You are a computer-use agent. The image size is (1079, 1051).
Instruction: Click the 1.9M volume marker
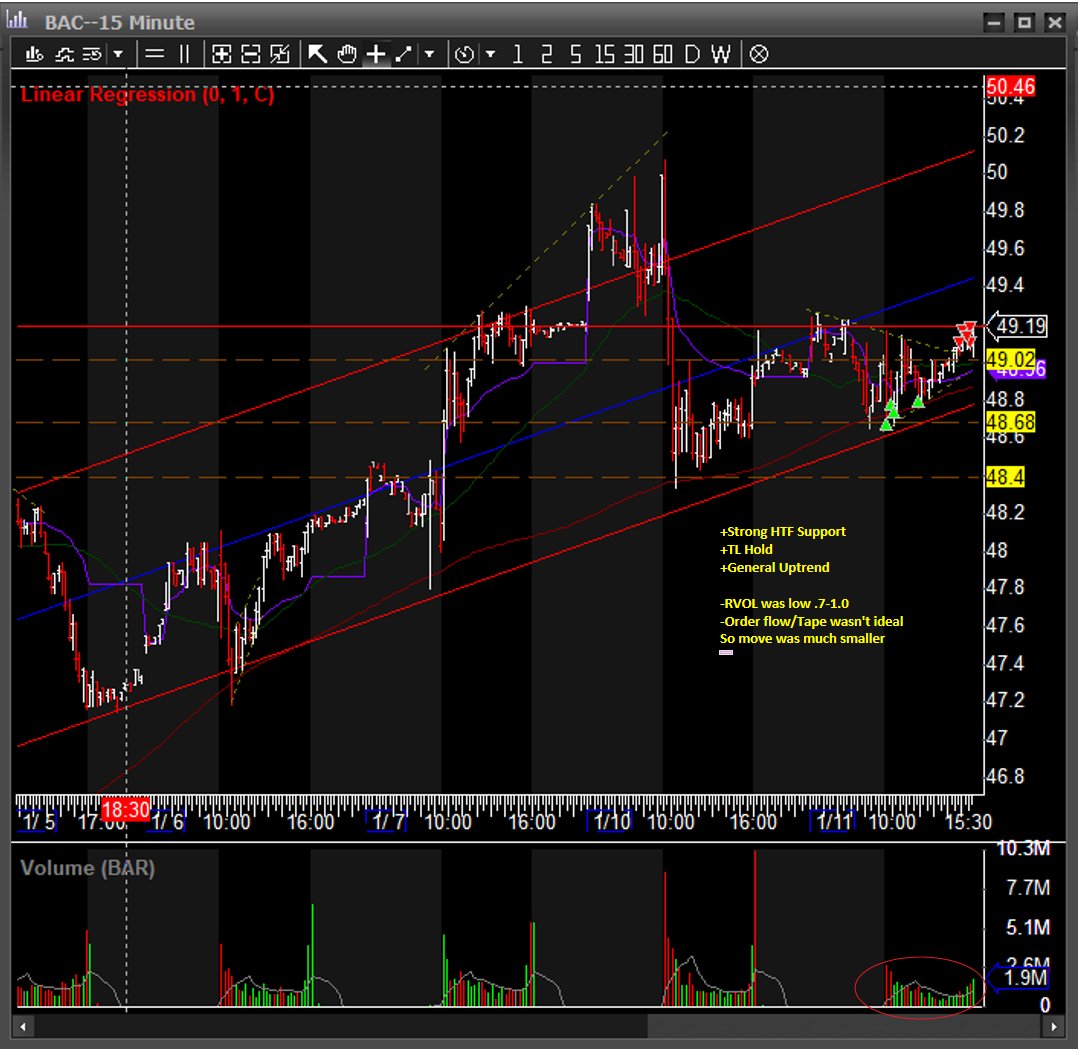point(1018,977)
